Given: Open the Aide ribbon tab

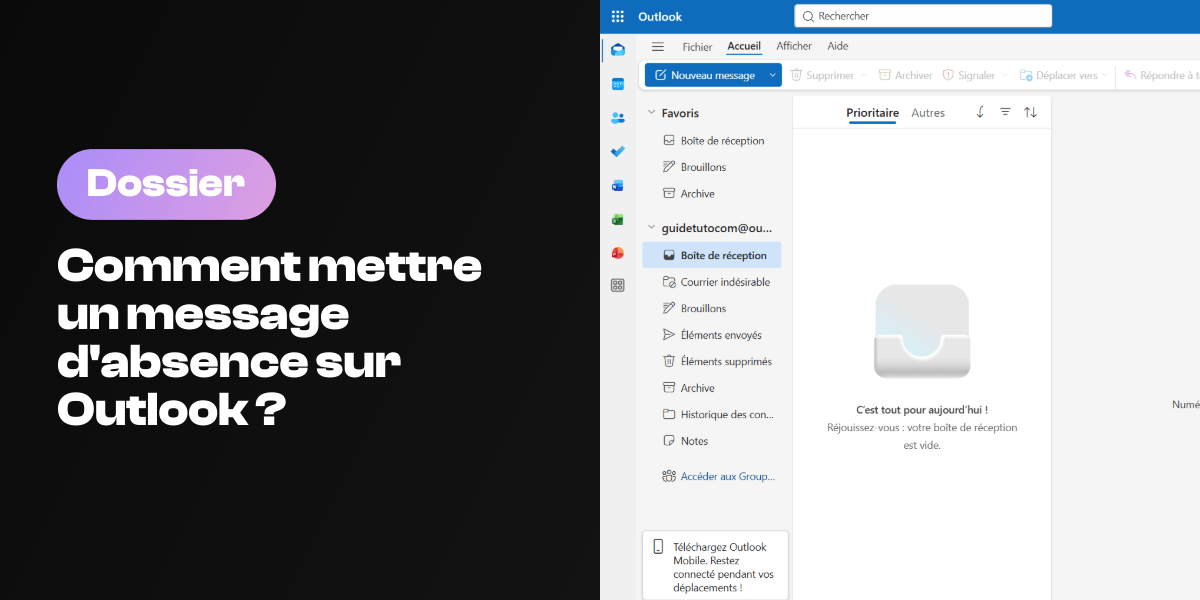Looking at the screenshot, I should [x=838, y=46].
